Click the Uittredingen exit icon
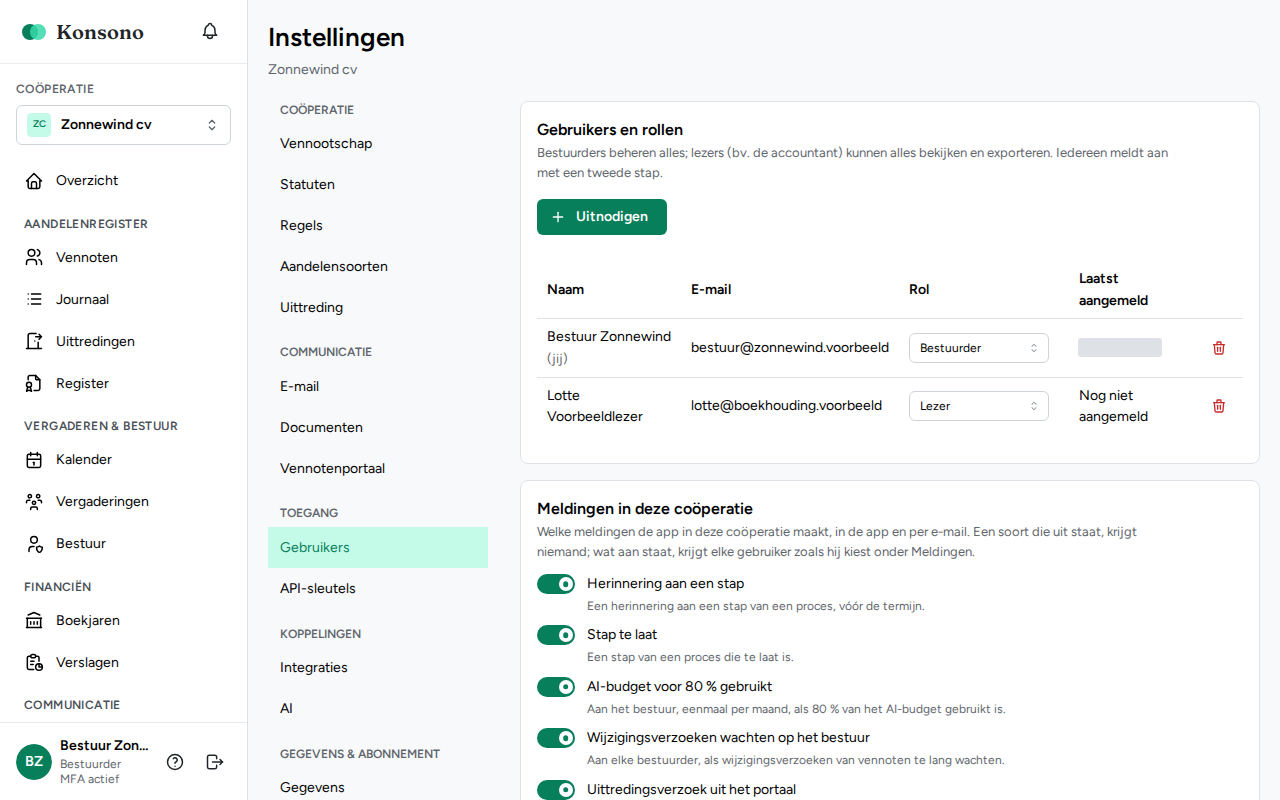1280x800 pixels. point(34,342)
